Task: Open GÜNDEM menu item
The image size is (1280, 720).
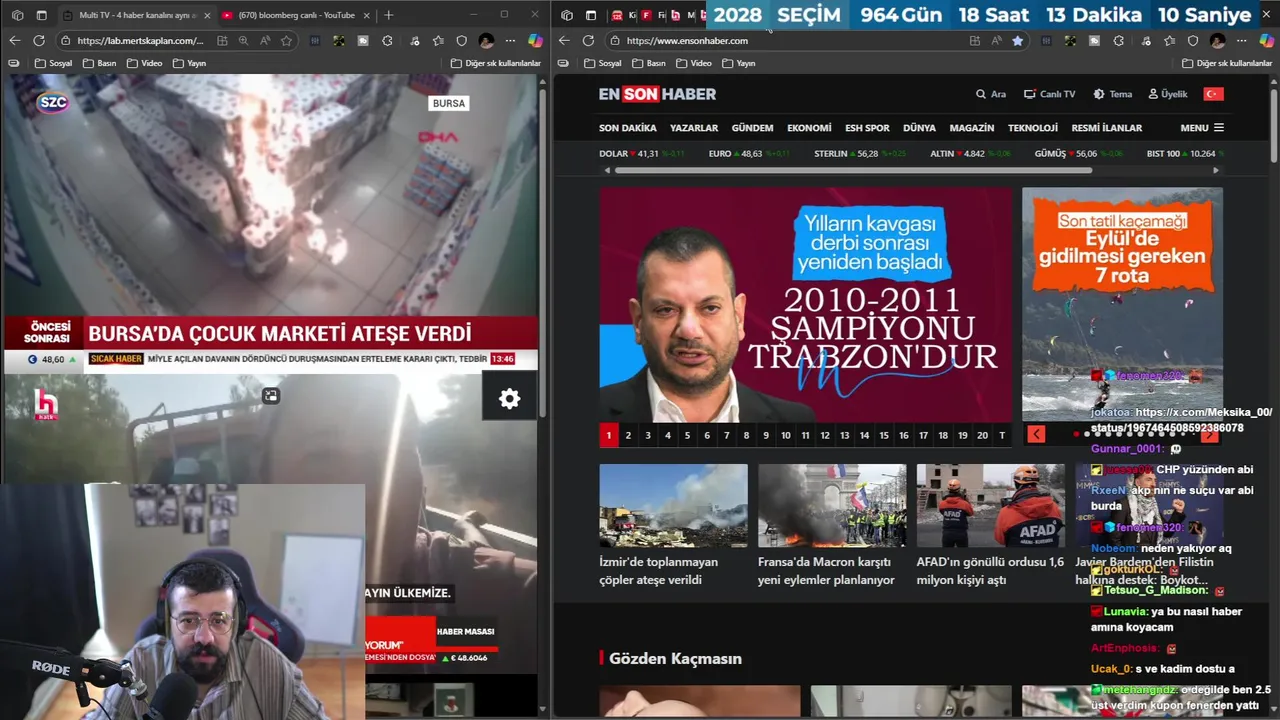Action: pos(752,128)
